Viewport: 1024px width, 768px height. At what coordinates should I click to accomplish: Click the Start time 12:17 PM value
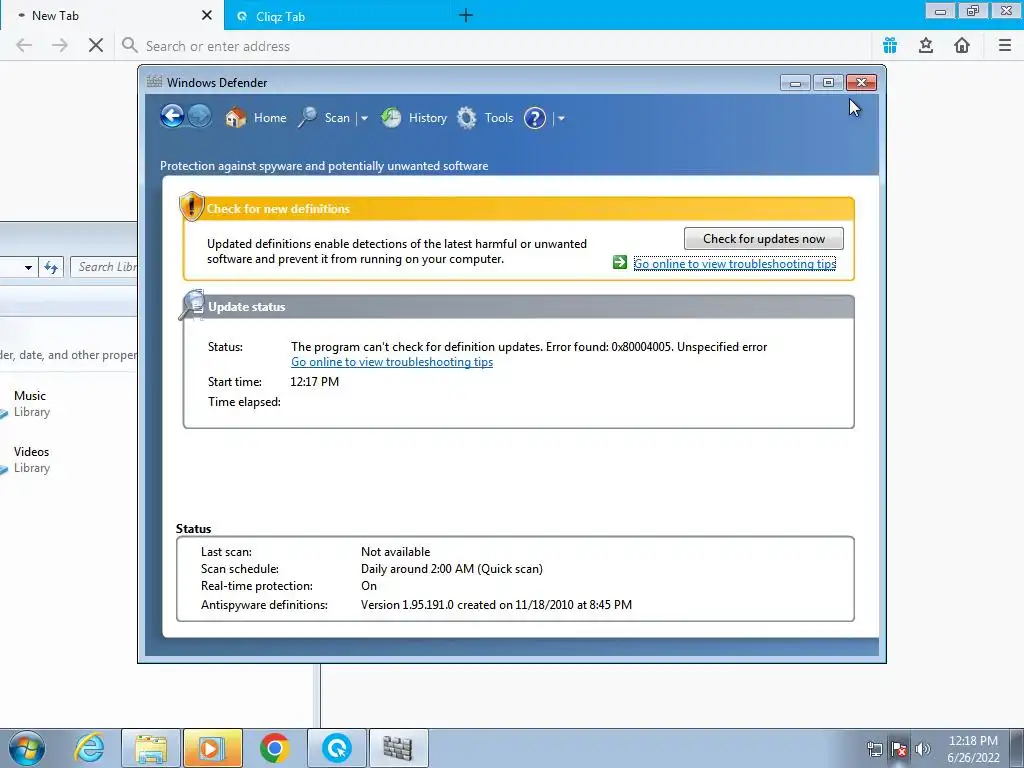[315, 381]
